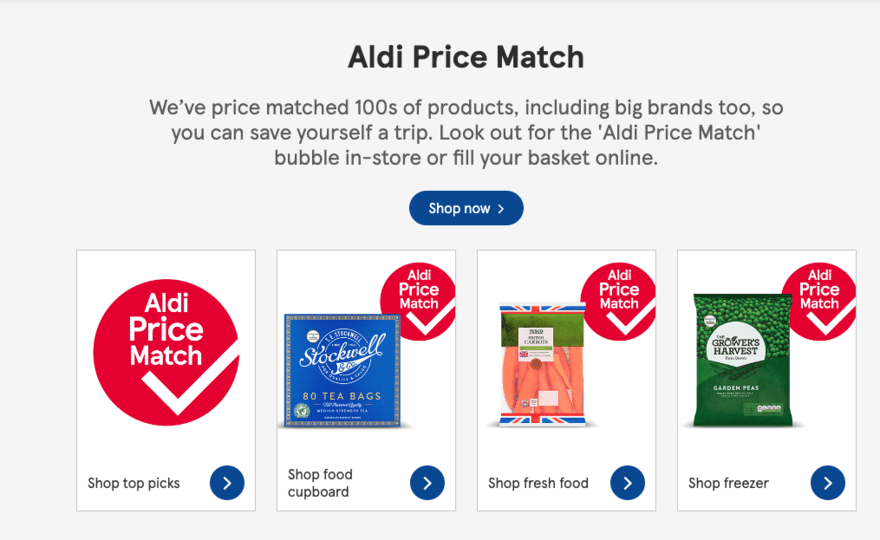Click the large Aldi Price Match logo
Viewport: 880px width, 540px height.
coord(166,353)
